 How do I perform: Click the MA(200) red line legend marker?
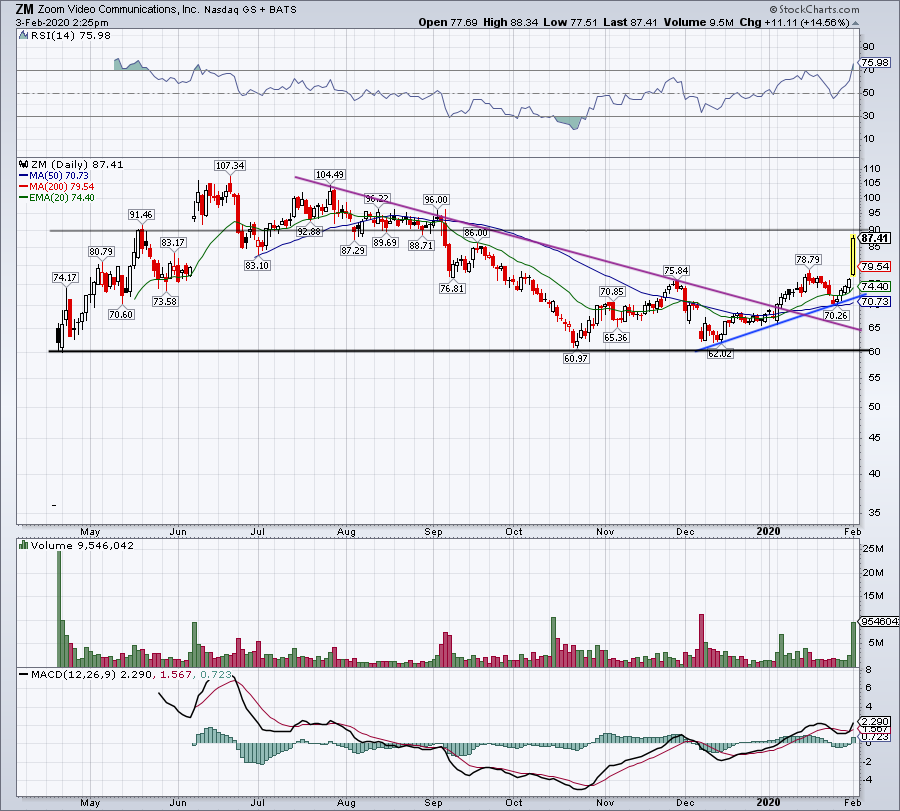[x=24, y=187]
